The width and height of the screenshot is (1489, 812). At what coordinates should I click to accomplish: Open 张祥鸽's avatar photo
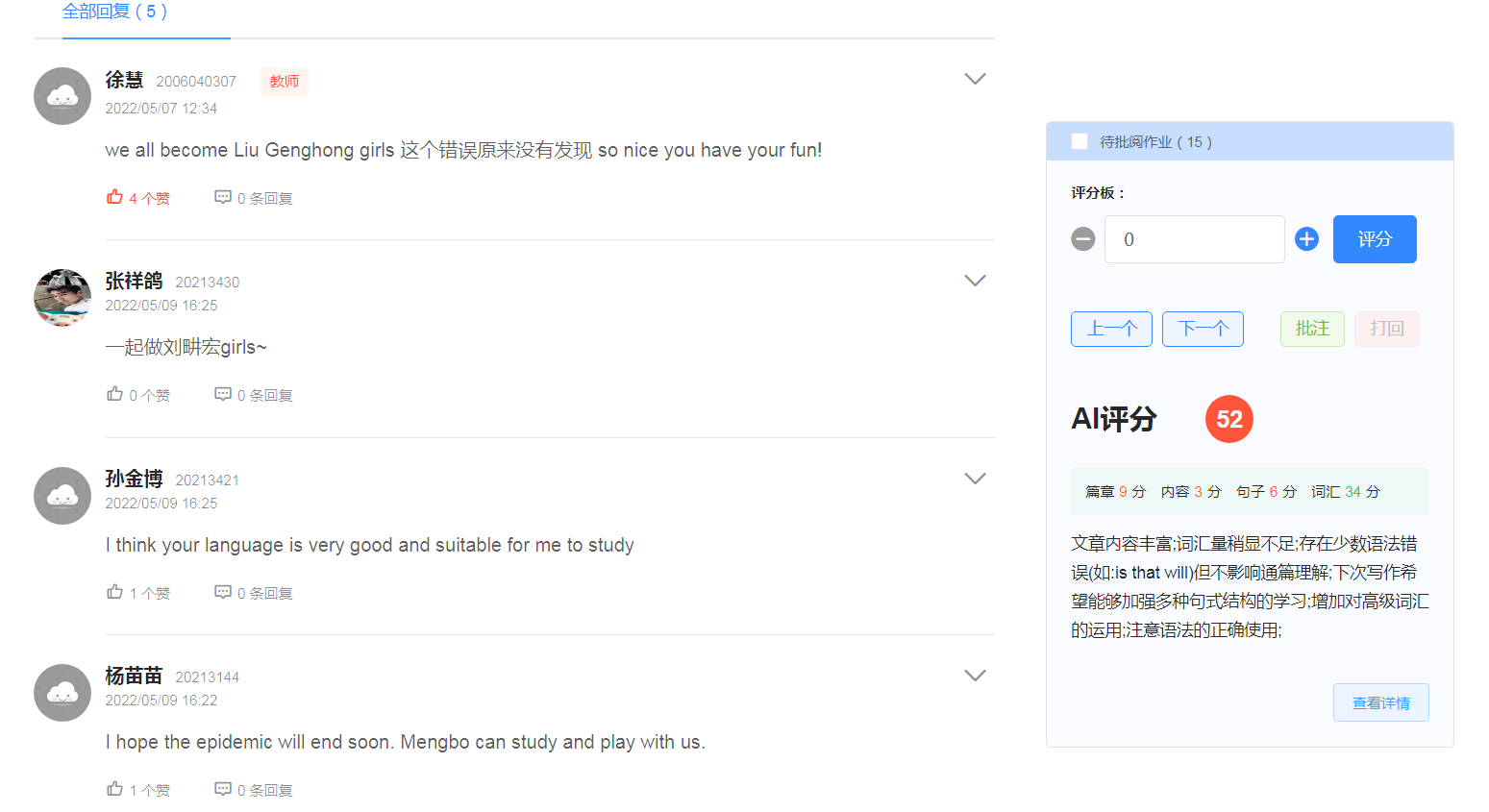point(62,298)
